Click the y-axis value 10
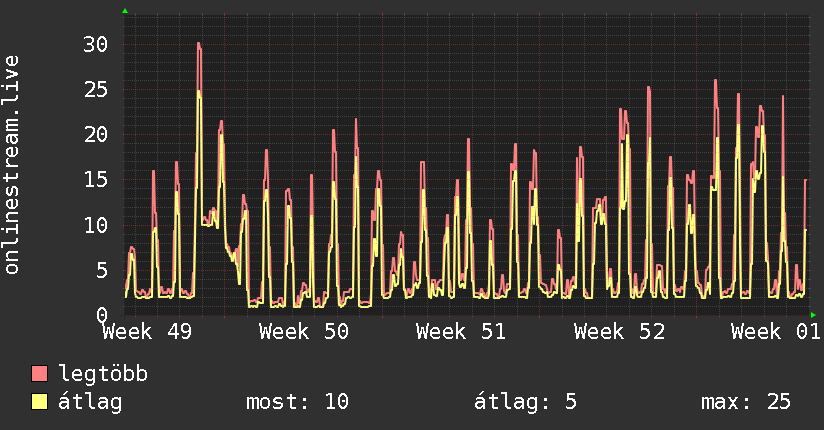824x430 pixels. click(96, 225)
